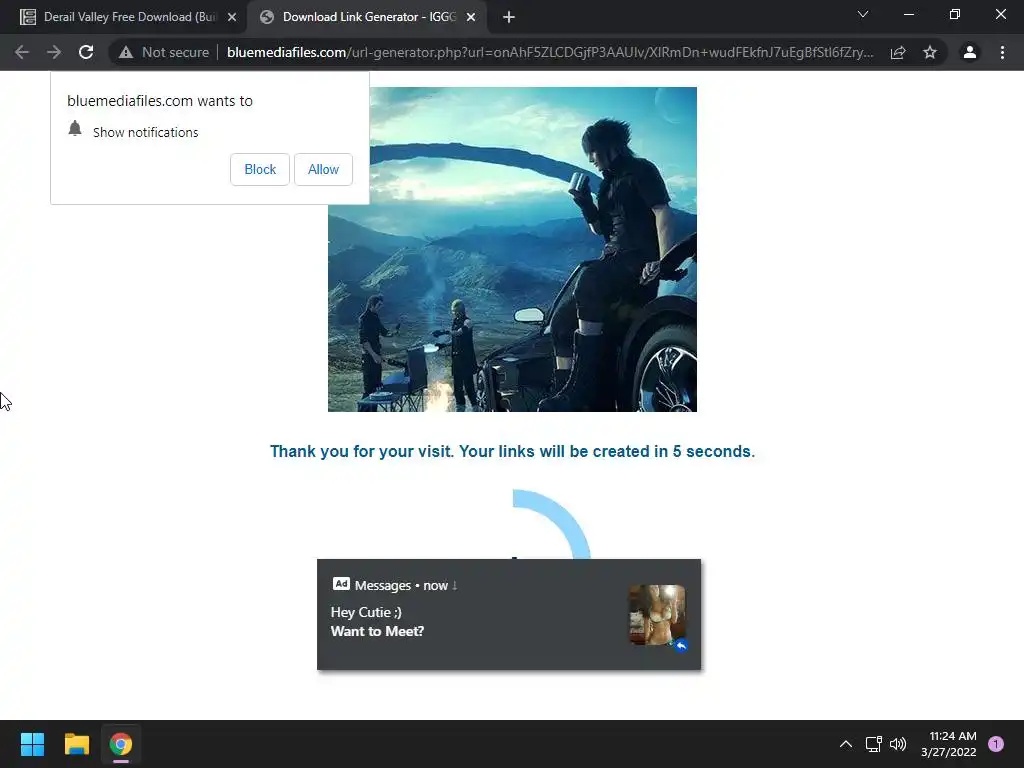
Task: Open network settings tray icon
Action: pos(873,744)
